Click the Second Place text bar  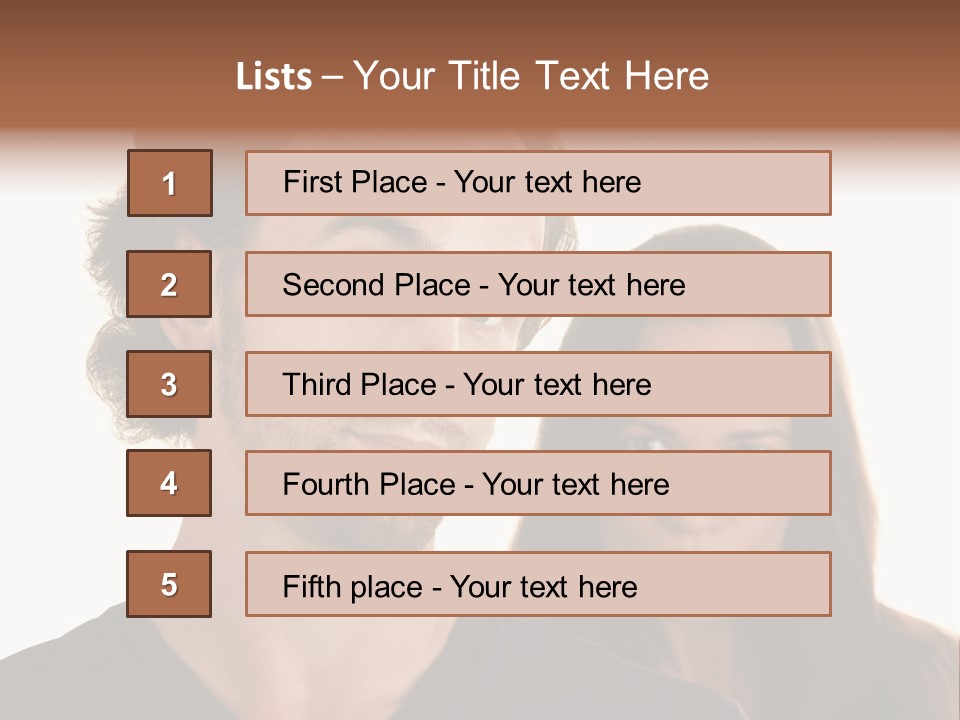pyautogui.click(x=538, y=284)
